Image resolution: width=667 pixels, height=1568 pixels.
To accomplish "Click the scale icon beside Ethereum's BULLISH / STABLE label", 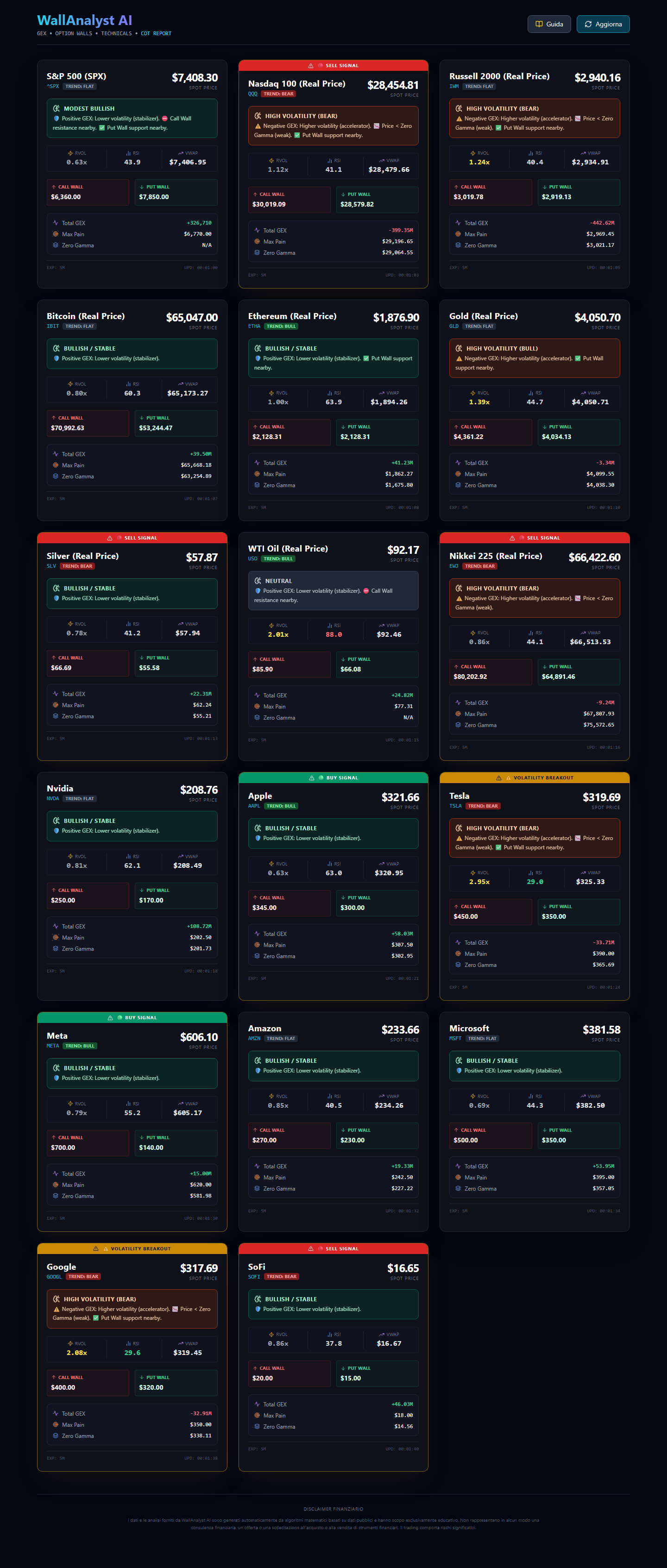I will pos(258,348).
